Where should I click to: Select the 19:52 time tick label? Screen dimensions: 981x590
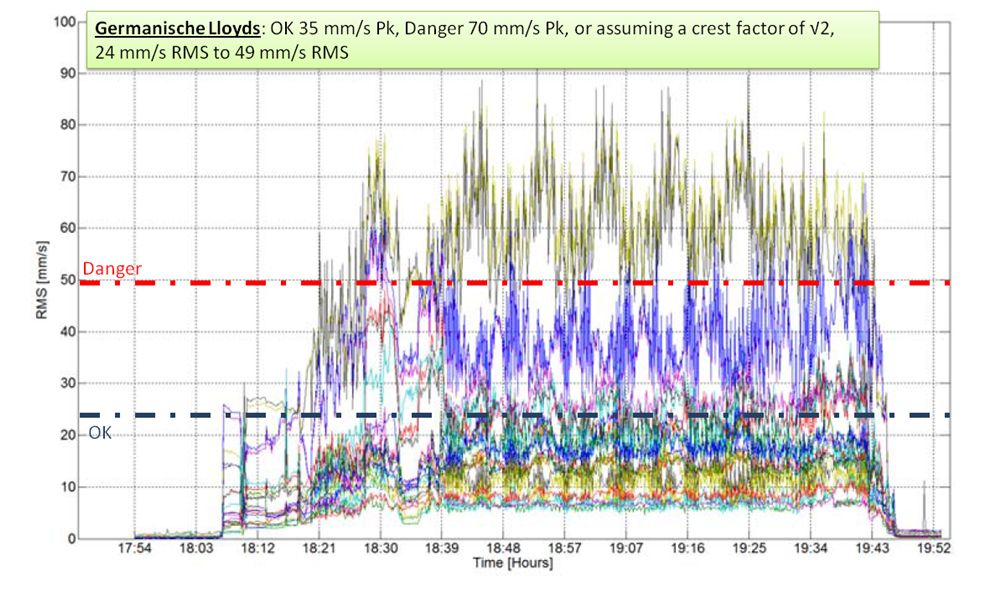(933, 549)
